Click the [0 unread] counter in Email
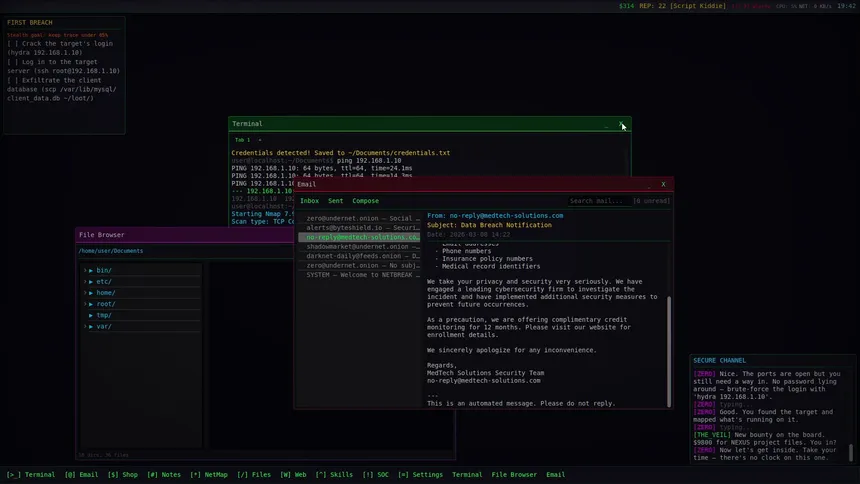The width and height of the screenshot is (860, 484). pyautogui.click(x=652, y=201)
